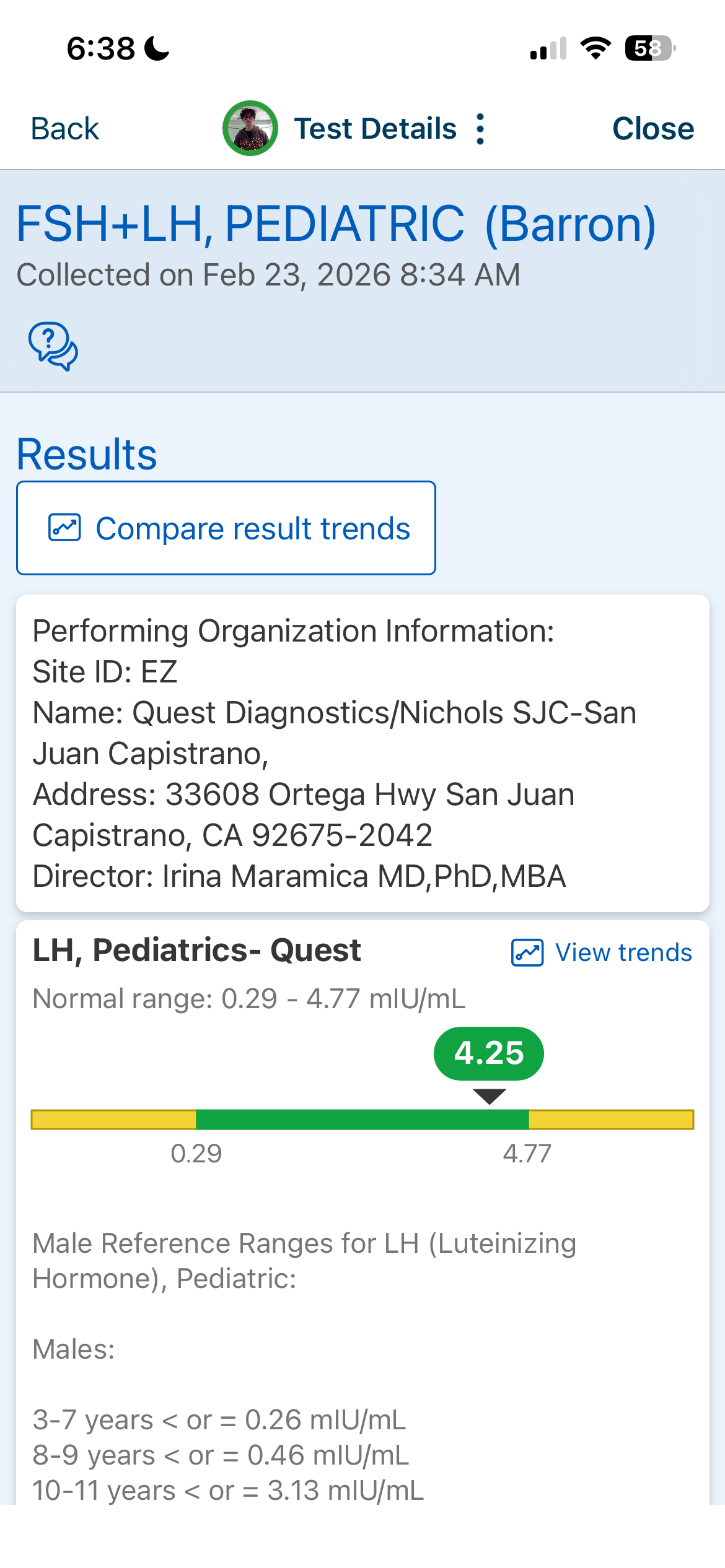The width and height of the screenshot is (725, 1568).
Task: Tap the Test Details header title
Action: (375, 129)
